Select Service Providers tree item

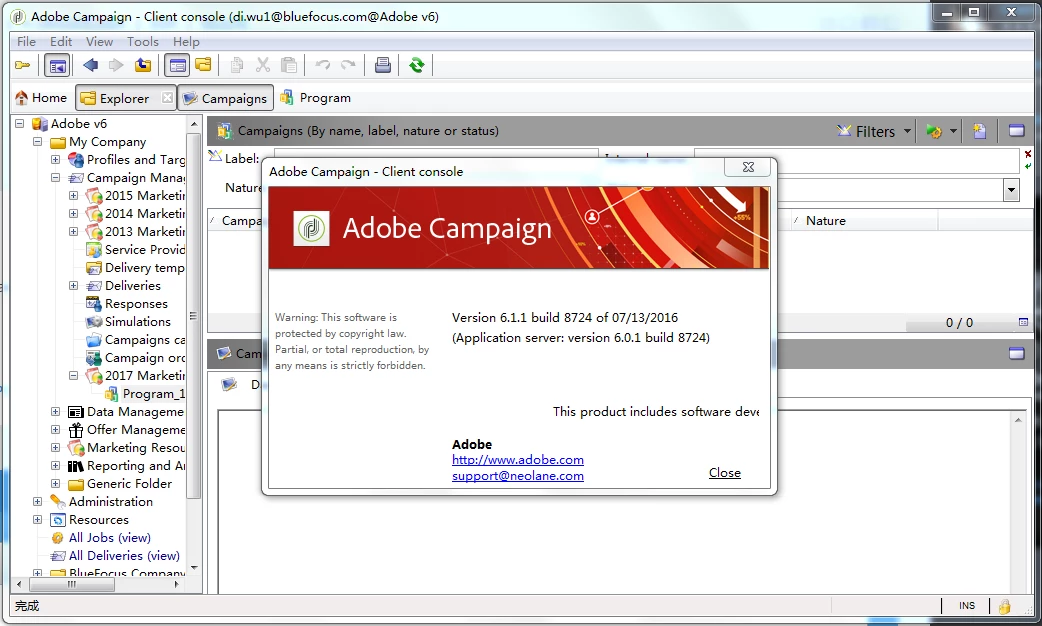[x=145, y=249]
